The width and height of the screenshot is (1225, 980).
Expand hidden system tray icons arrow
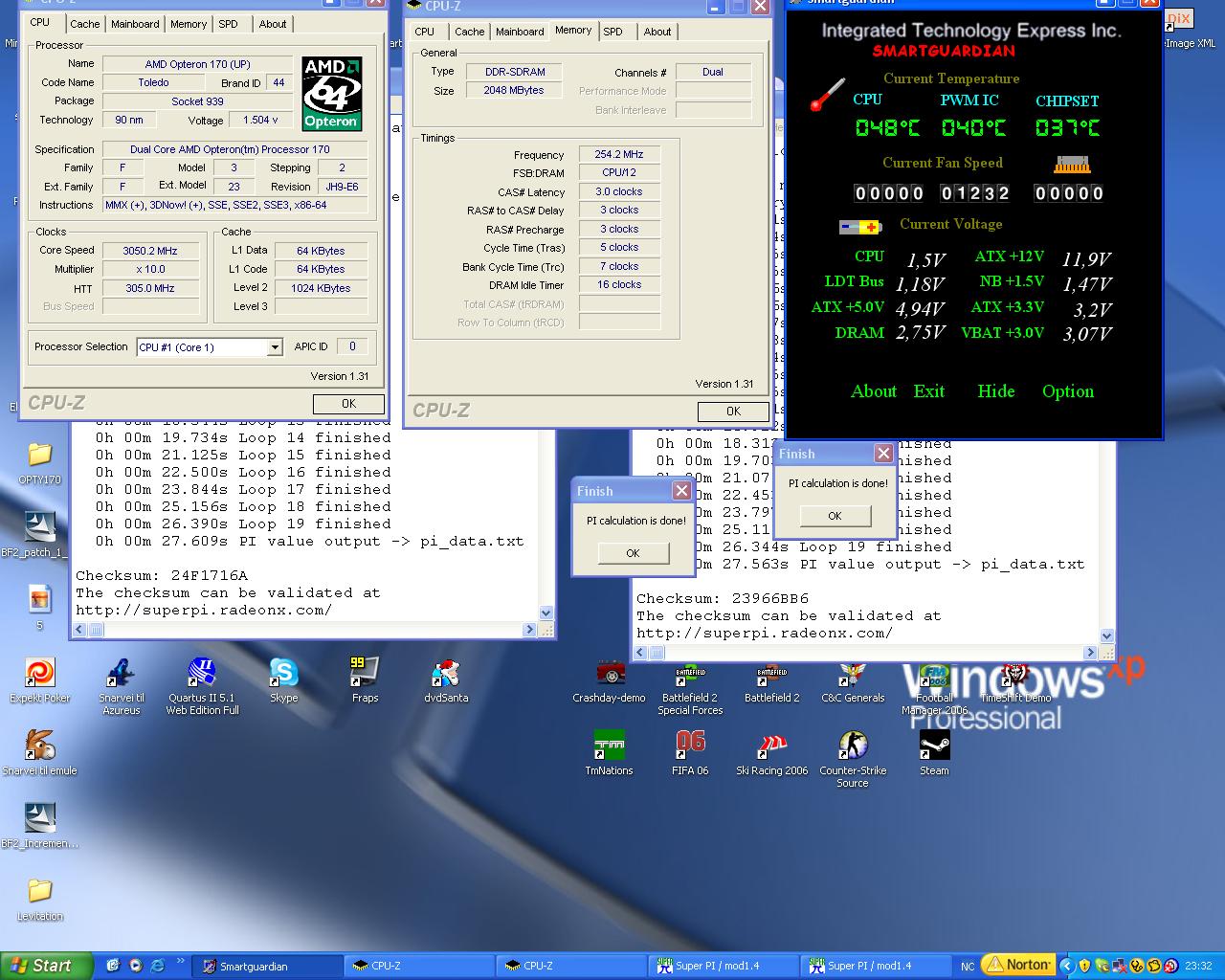pyautogui.click(x=1069, y=966)
